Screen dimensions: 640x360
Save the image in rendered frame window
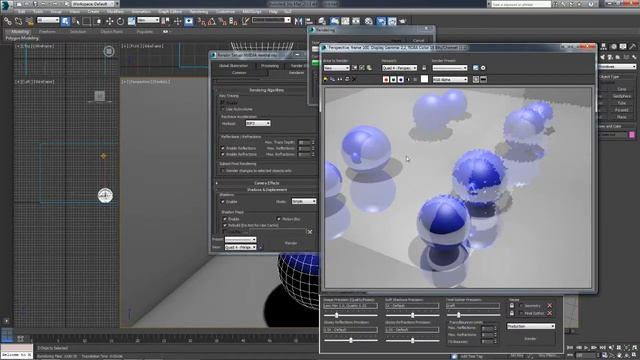coord(326,79)
